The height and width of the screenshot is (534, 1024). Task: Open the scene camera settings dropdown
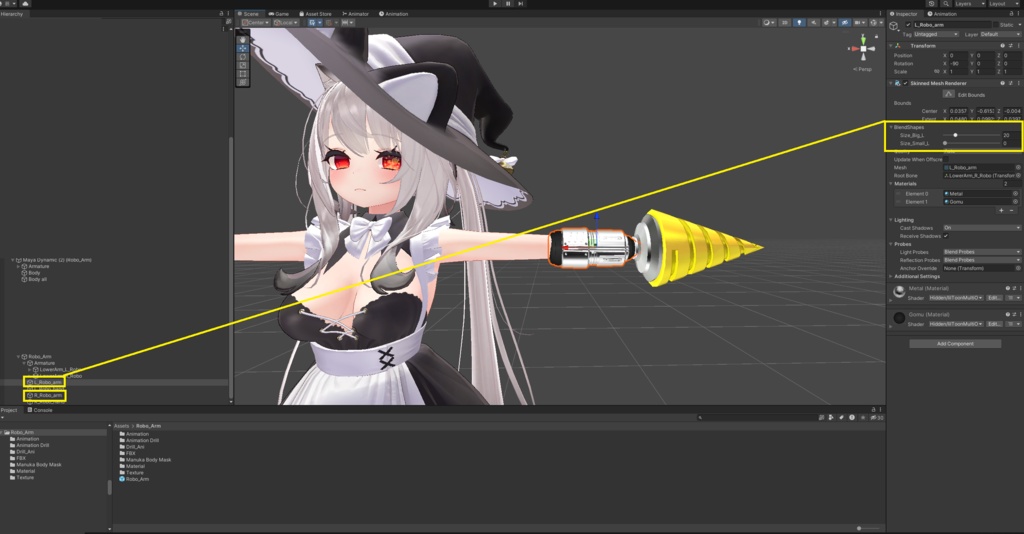coord(859,23)
